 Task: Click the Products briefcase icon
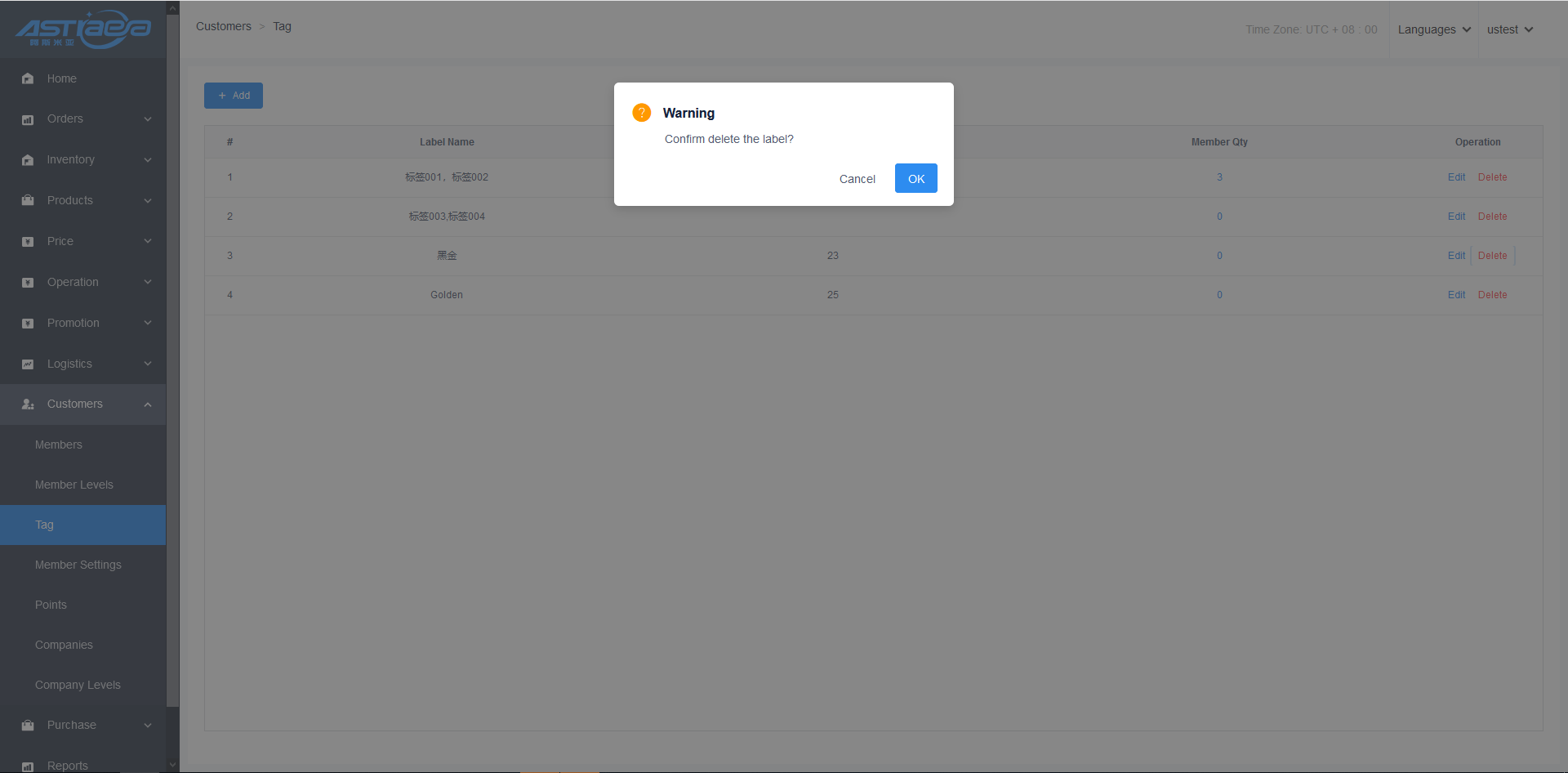(x=28, y=200)
